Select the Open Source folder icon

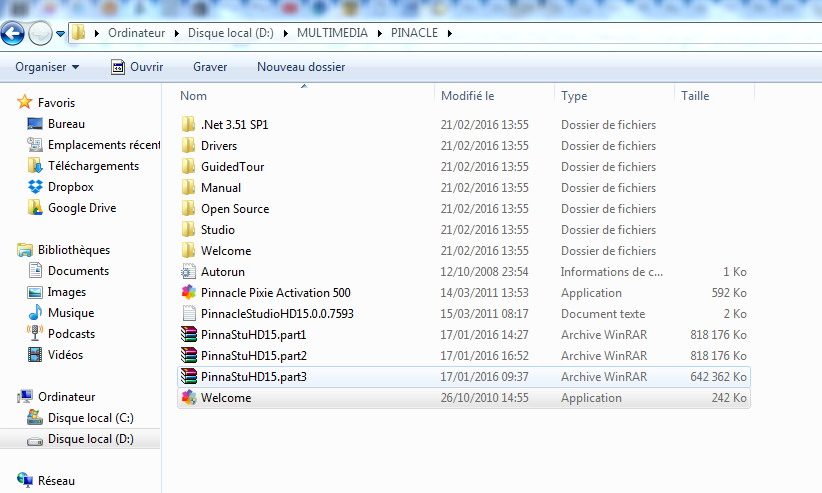pyautogui.click(x=189, y=208)
